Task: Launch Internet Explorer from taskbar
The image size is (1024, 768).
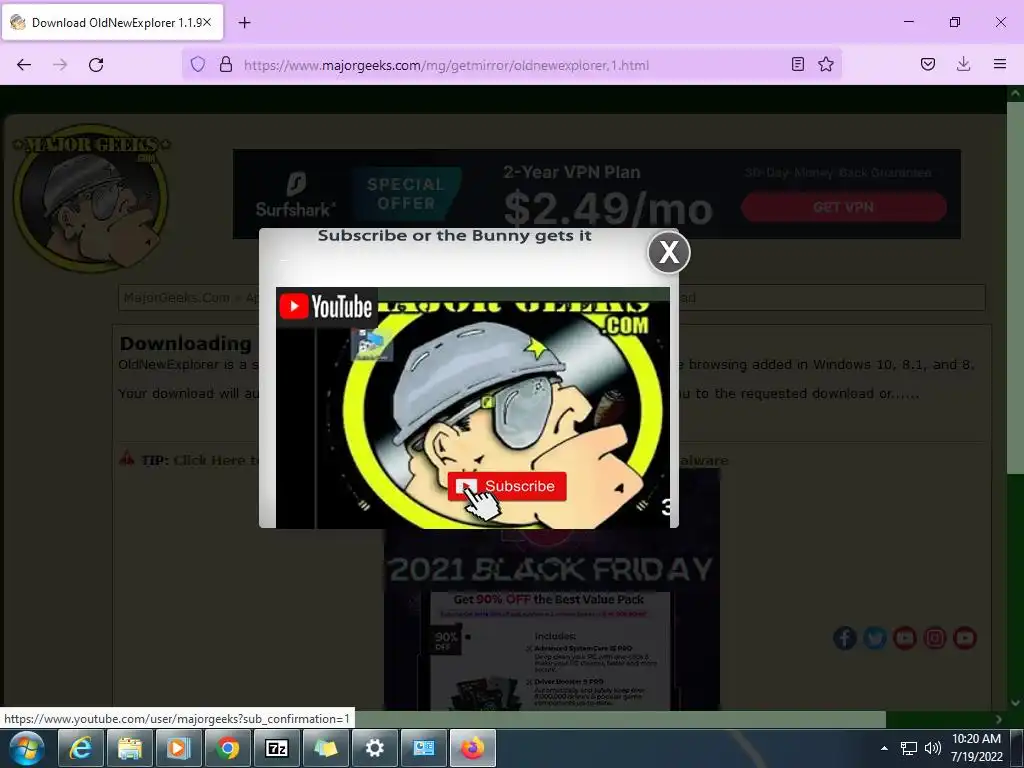Action: tap(80, 748)
